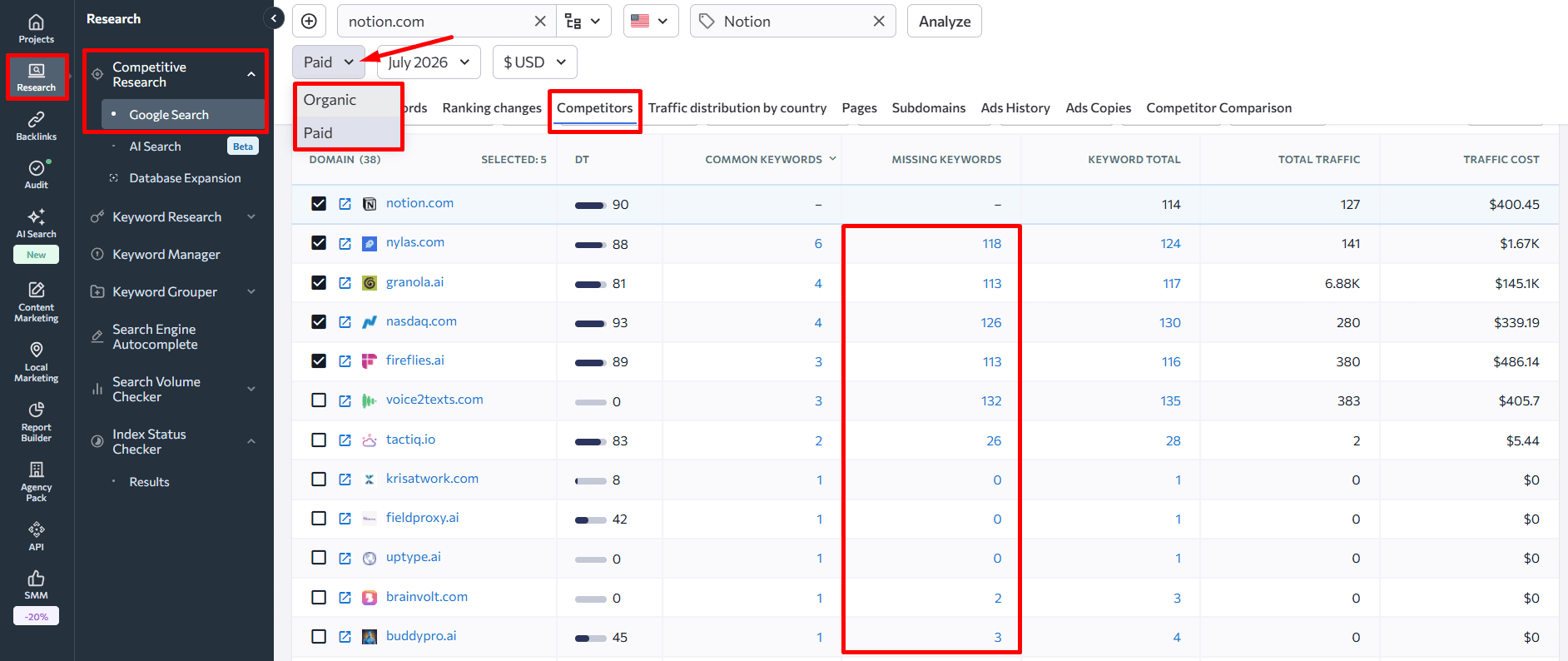Check the voice2texts.com row checkbox

[319, 400]
